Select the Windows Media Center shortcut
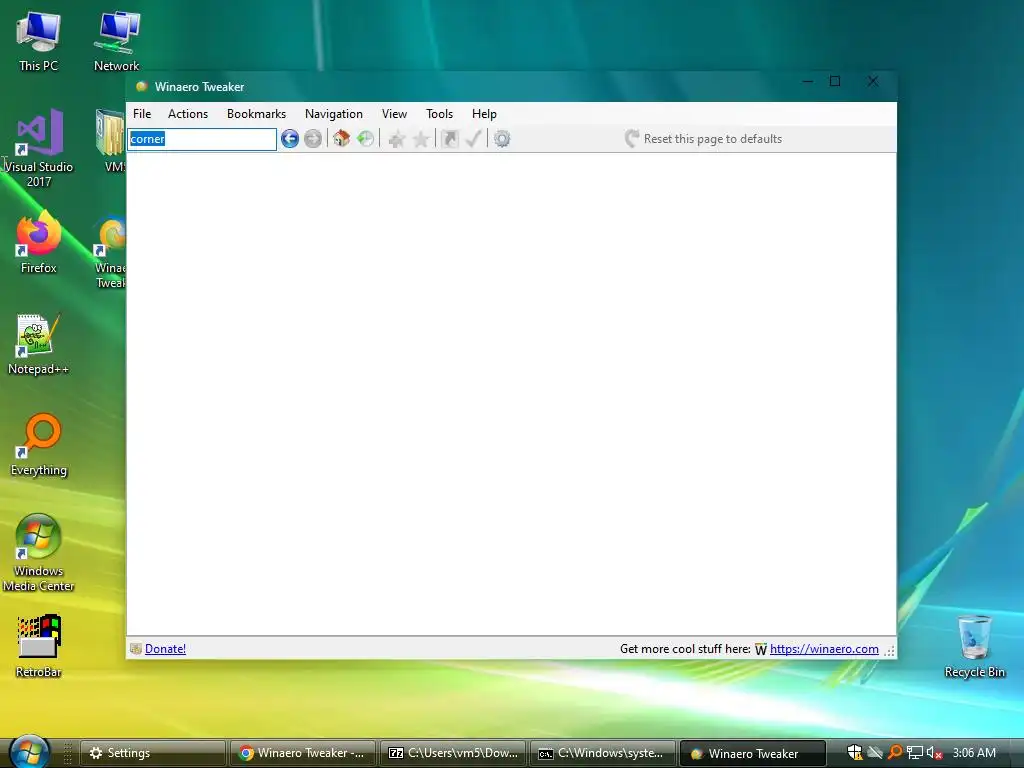This screenshot has width=1024, height=768. (39, 553)
